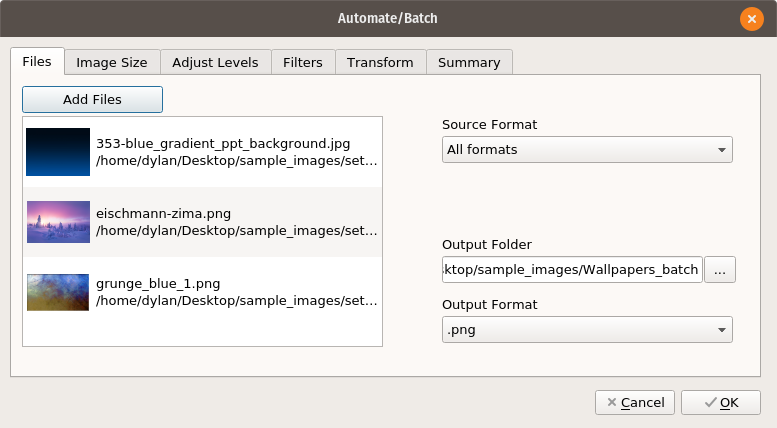Open the Image Size tab
The height and width of the screenshot is (428, 777).
click(x=112, y=62)
